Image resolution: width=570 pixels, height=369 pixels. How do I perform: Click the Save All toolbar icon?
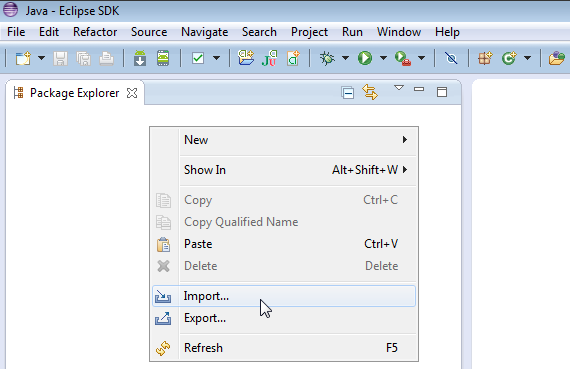(x=84, y=58)
